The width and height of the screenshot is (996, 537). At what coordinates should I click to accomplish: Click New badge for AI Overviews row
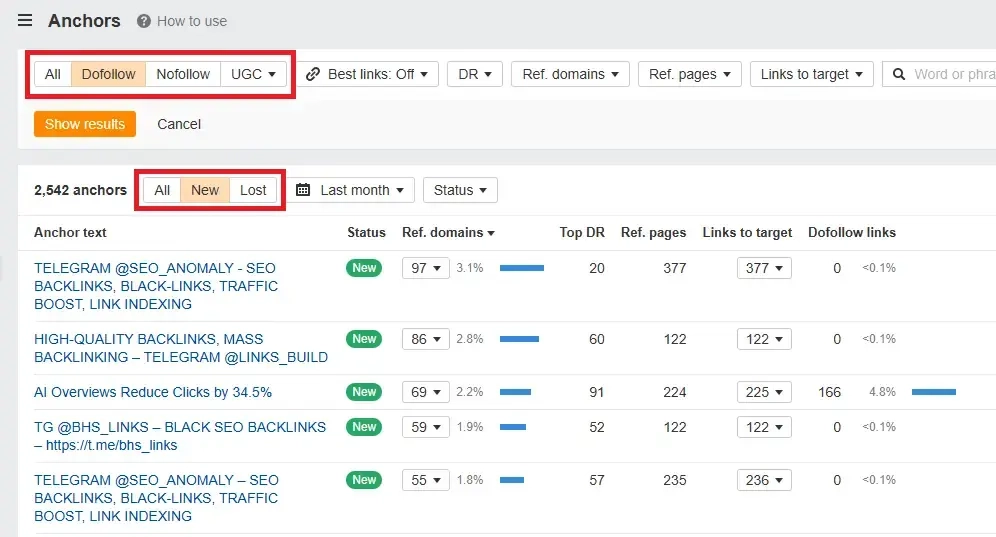click(364, 392)
